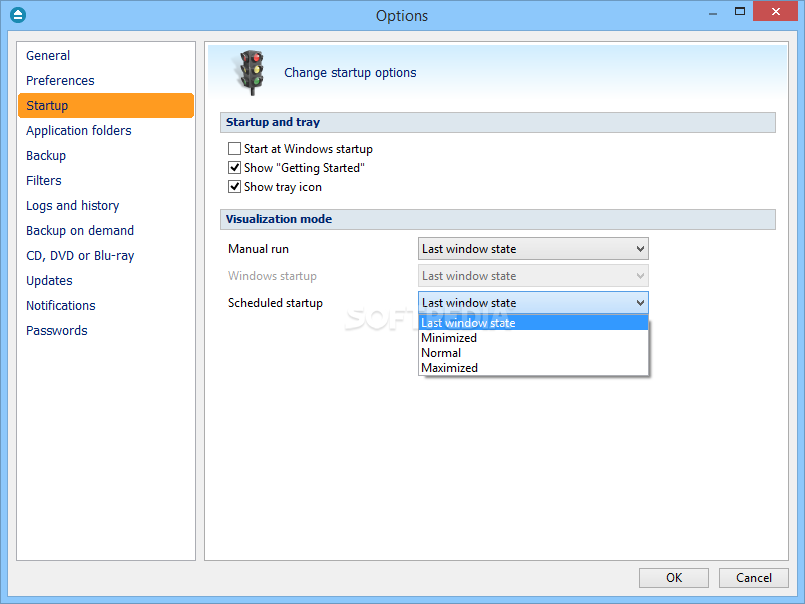805x604 pixels.
Task: Open Backup on demand settings
Action: coord(106,231)
